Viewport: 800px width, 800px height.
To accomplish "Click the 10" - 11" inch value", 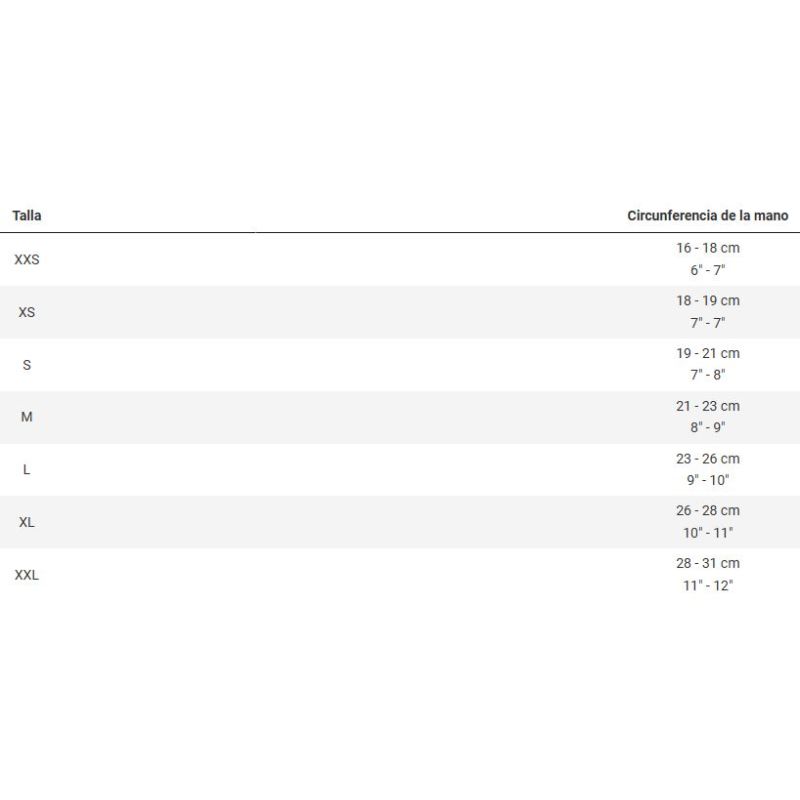I will [708, 533].
